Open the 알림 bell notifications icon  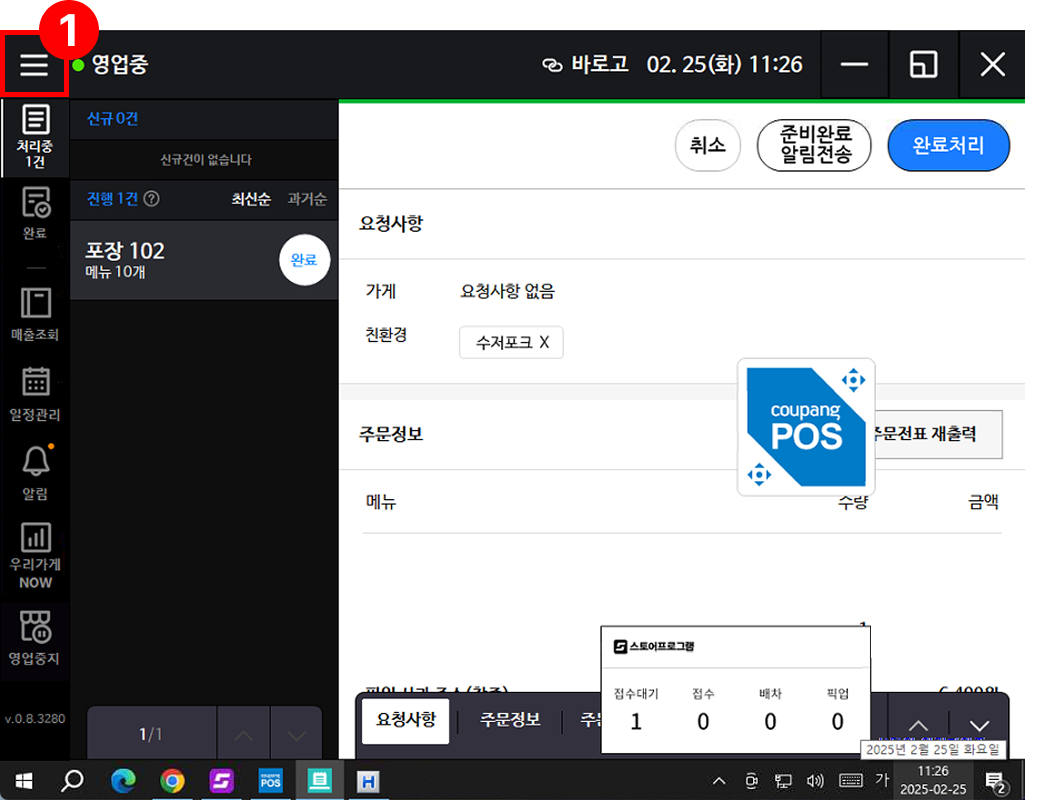[35, 472]
